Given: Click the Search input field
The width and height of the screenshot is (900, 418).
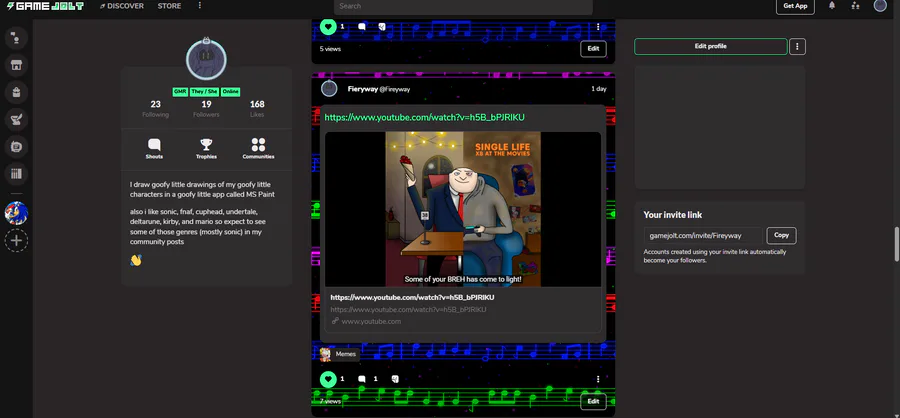Looking at the screenshot, I should [x=463, y=7].
